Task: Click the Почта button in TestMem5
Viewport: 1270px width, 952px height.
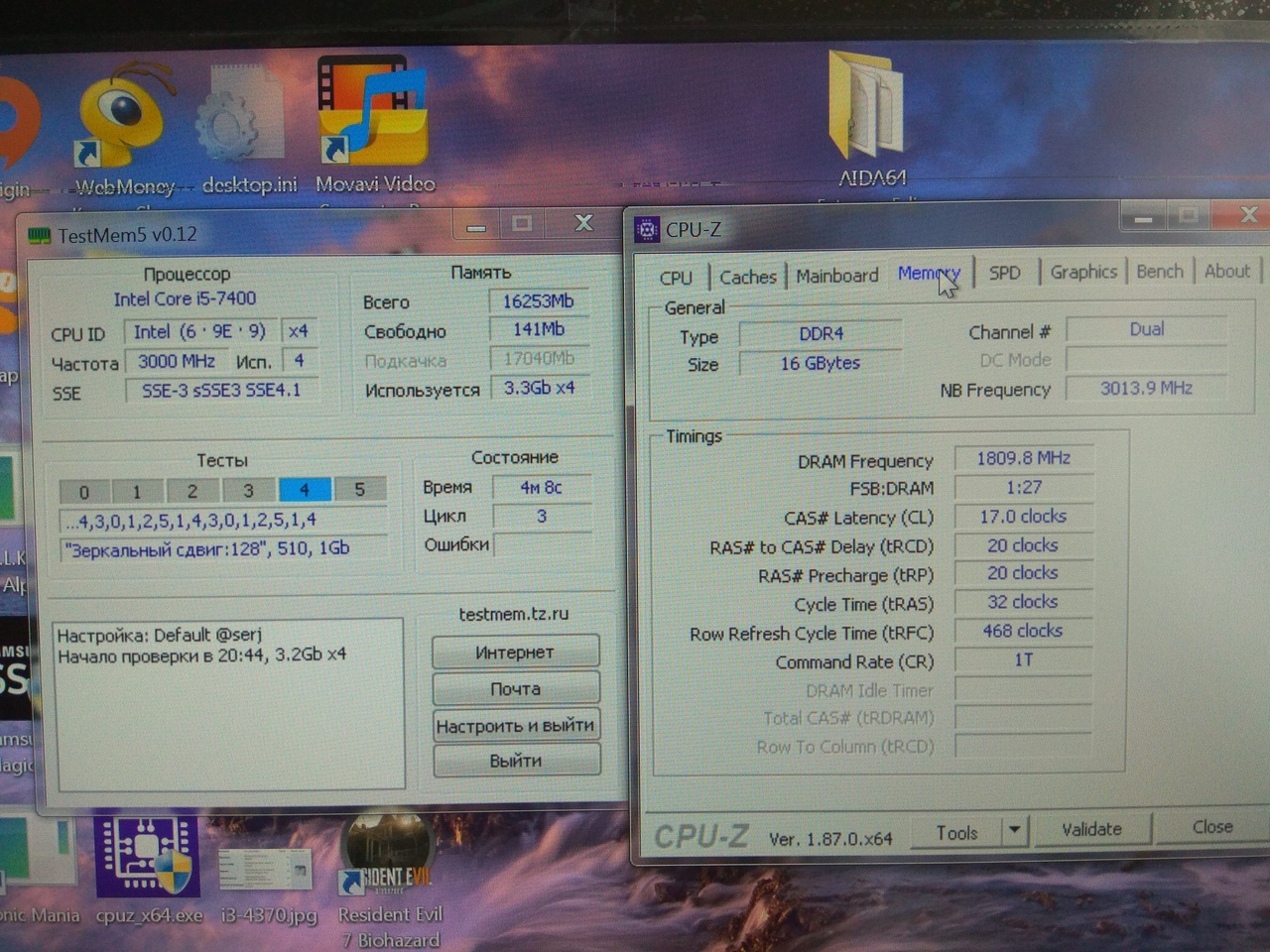Action: pyautogui.click(x=515, y=688)
